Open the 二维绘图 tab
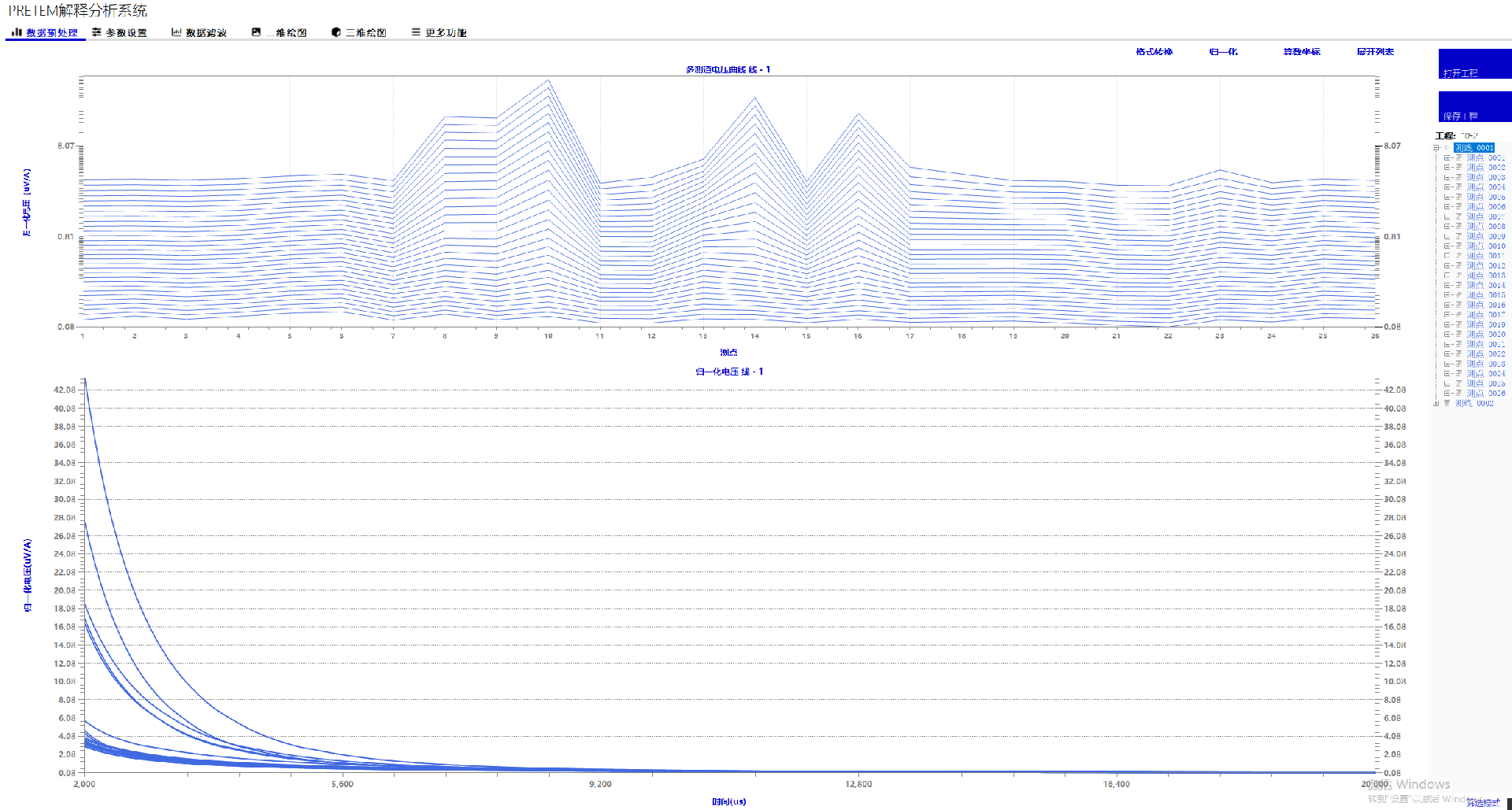This screenshot has width=1512, height=810. click(x=366, y=33)
